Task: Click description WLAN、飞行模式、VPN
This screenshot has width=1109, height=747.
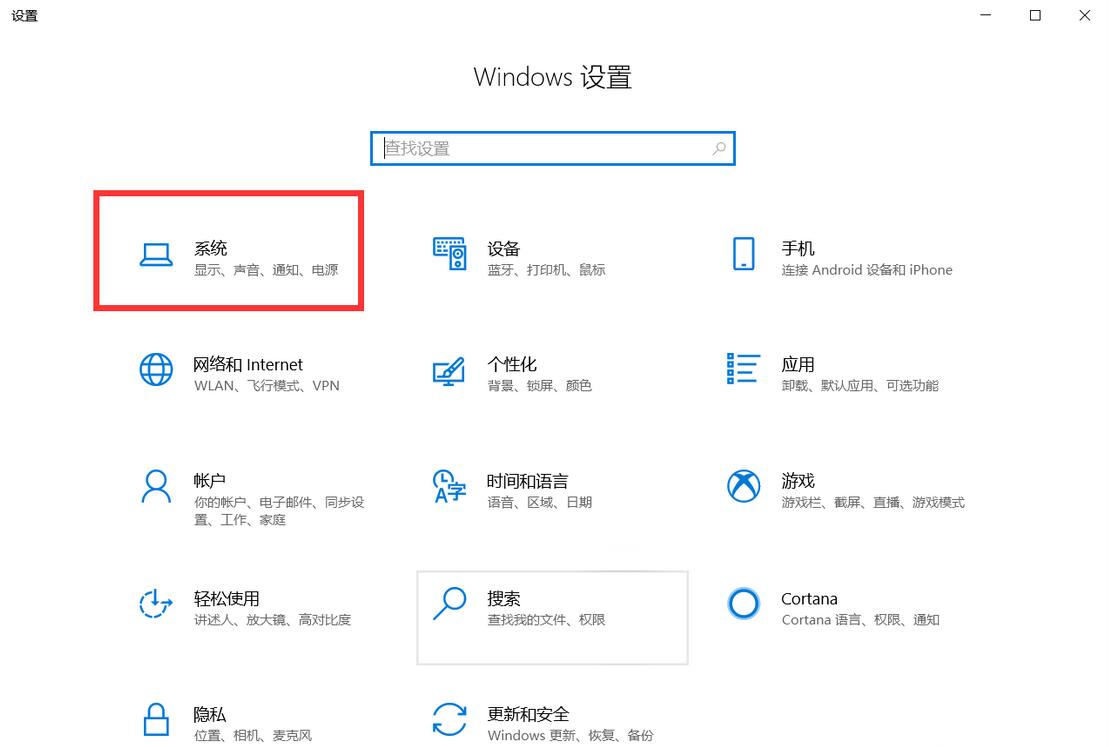Action: coord(267,386)
